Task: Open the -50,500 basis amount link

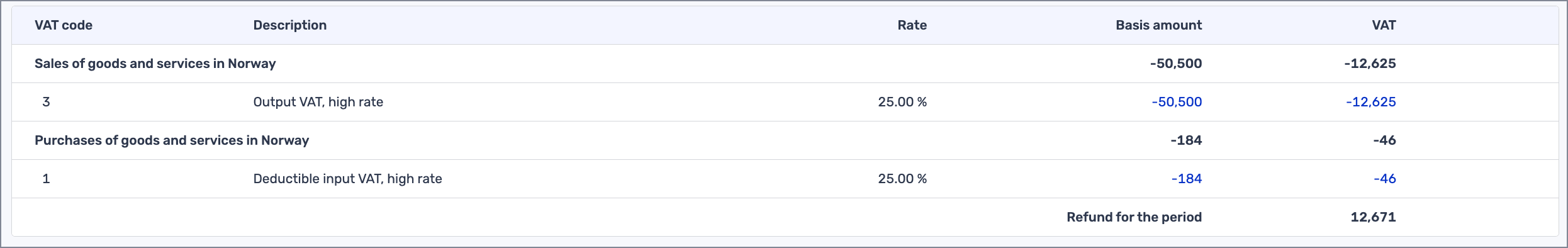Action: [1177, 102]
